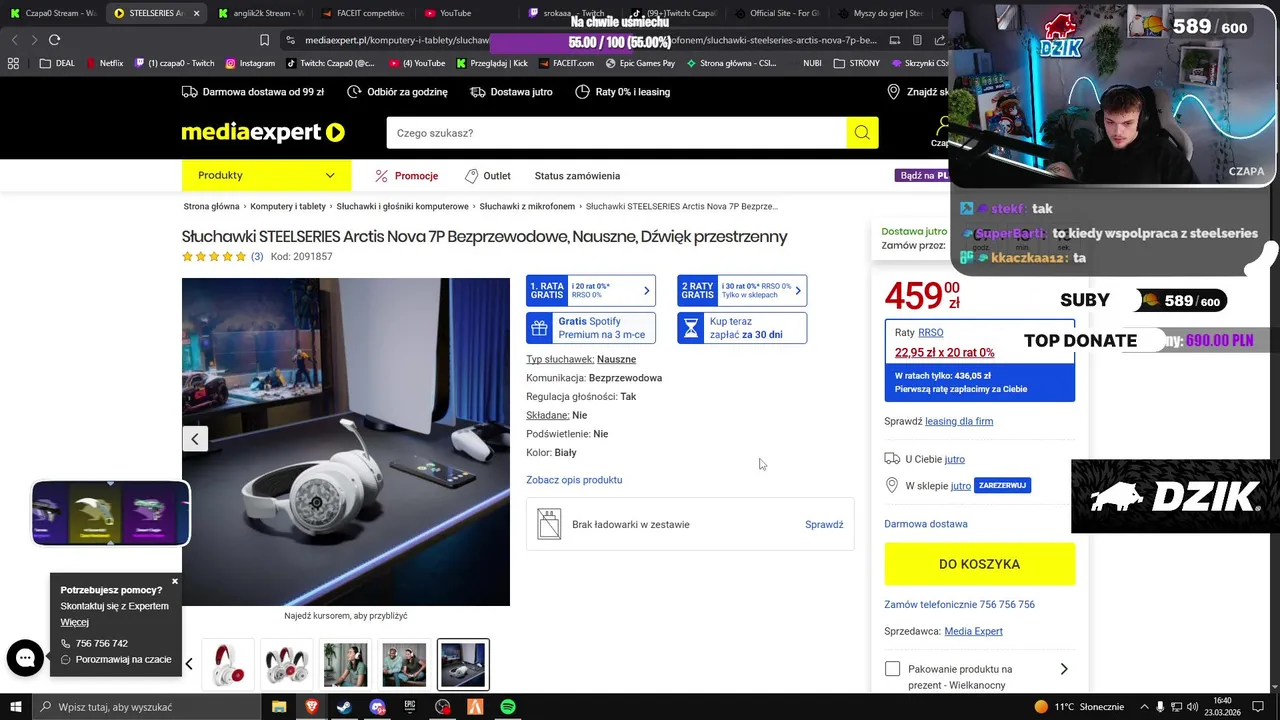Screen dimensions: 1280x720
Task: Click 'Komputery i tablety' breadcrumb
Action: pos(288,207)
